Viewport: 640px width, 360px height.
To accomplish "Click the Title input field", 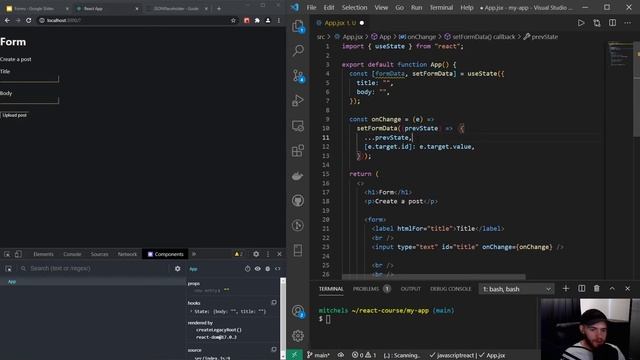I will coord(29,79).
